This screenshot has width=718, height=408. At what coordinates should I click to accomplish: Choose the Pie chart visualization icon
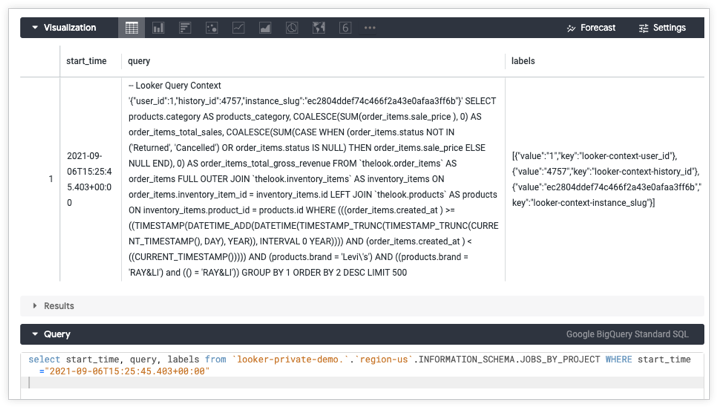[292, 28]
